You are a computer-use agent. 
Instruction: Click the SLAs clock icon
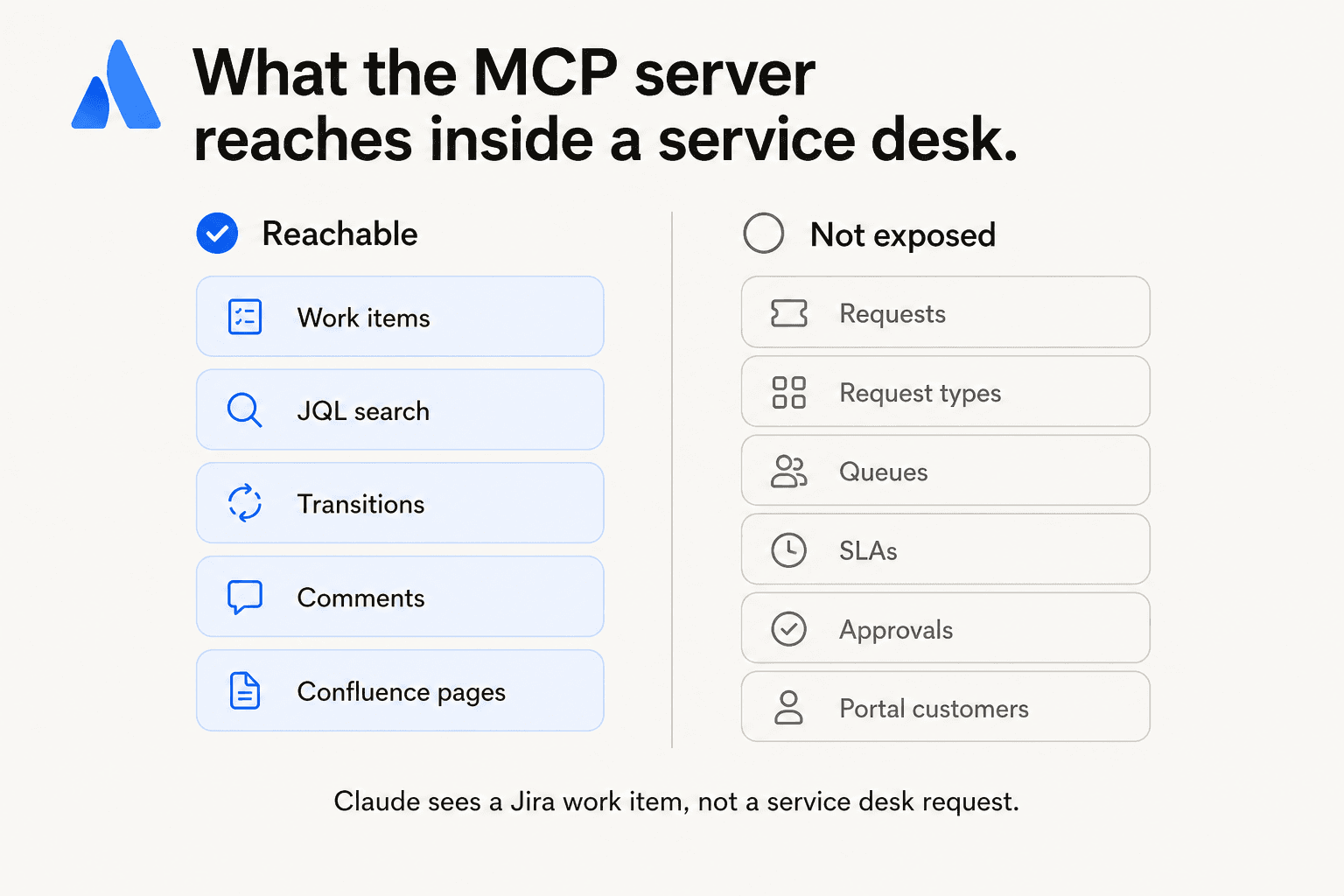[x=789, y=550]
